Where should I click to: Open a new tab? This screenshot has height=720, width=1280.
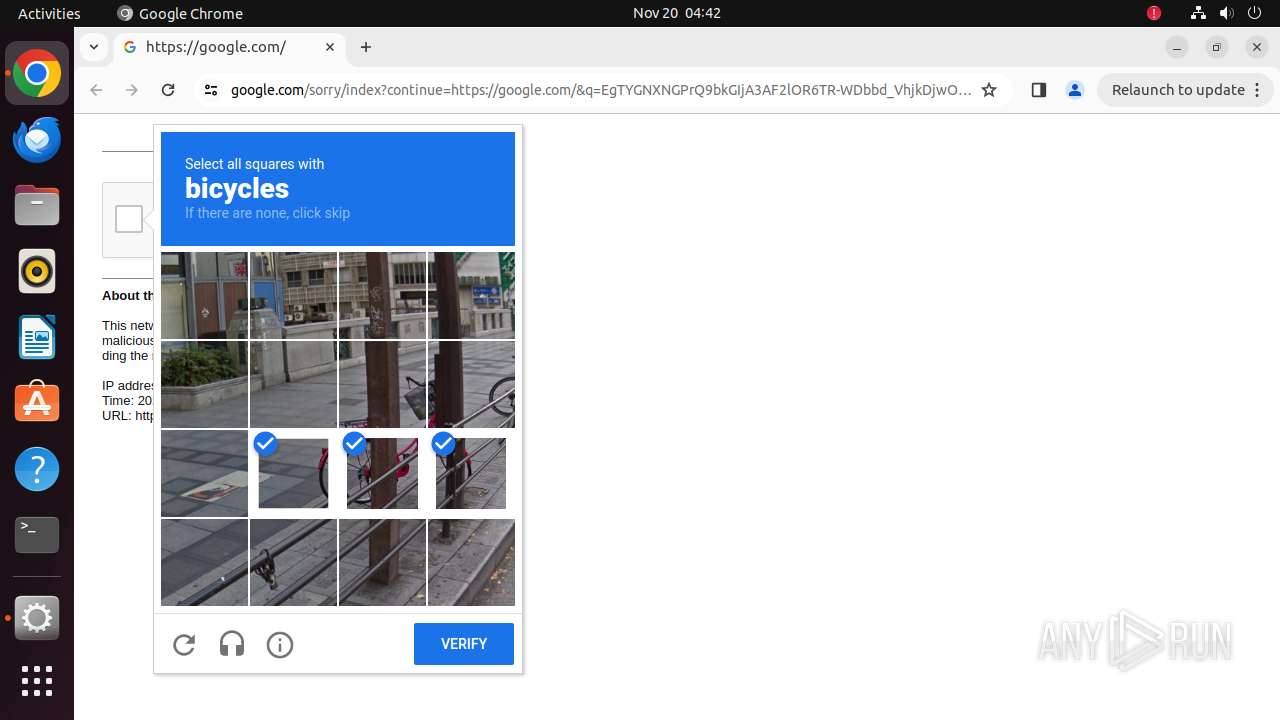tap(366, 47)
